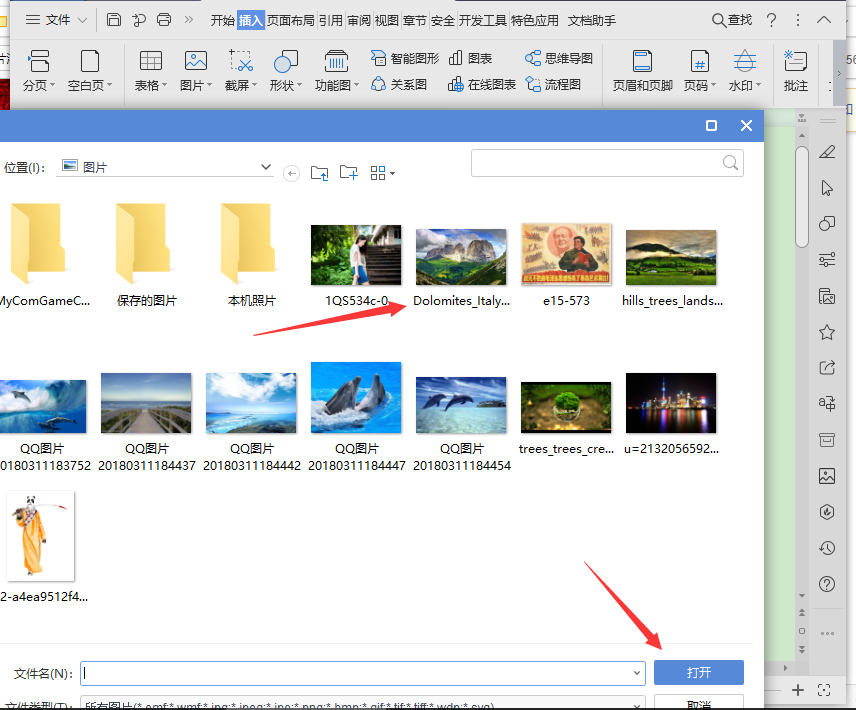Expand the 位置 location dropdown
Image resolution: width=856 pixels, height=710 pixels.
click(x=266, y=167)
